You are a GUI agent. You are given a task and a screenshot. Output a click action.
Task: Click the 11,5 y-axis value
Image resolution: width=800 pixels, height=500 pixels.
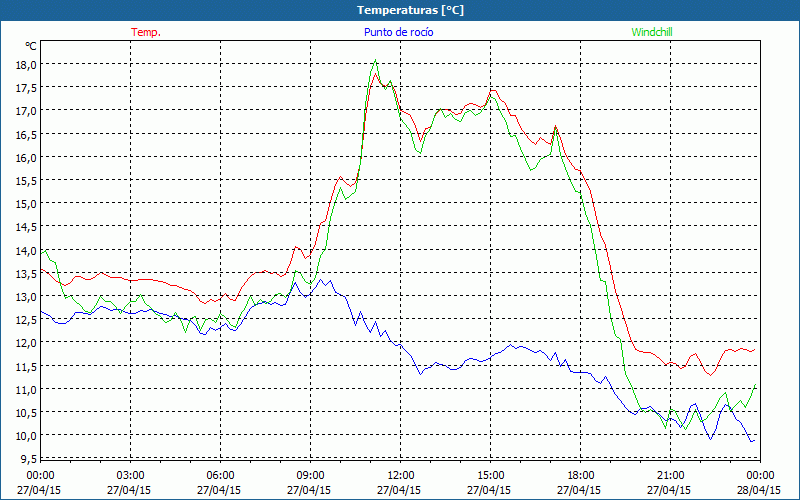tap(27, 366)
